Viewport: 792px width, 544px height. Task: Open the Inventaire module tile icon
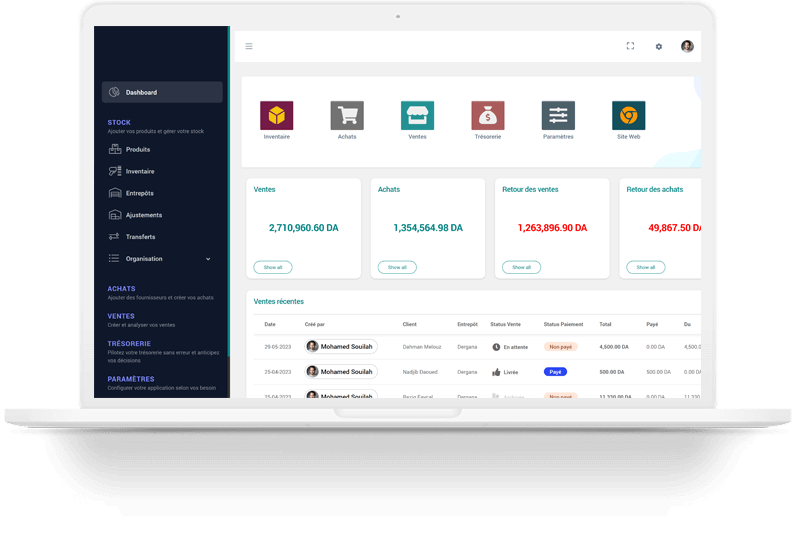coord(276,115)
